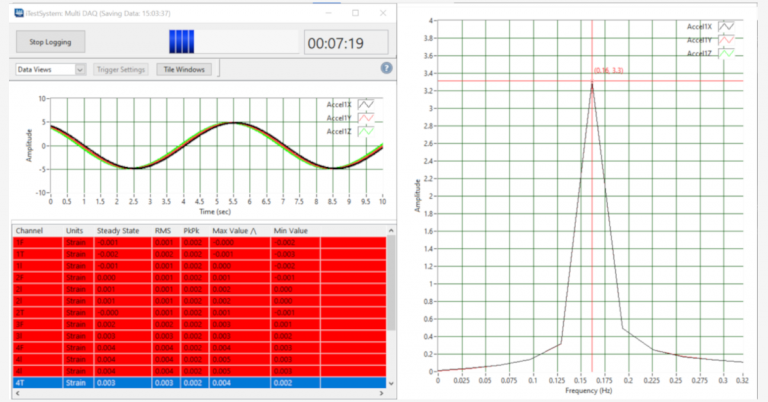
Task: Click the Accel1X line icon in frequency plot legend
Action: click(x=726, y=26)
